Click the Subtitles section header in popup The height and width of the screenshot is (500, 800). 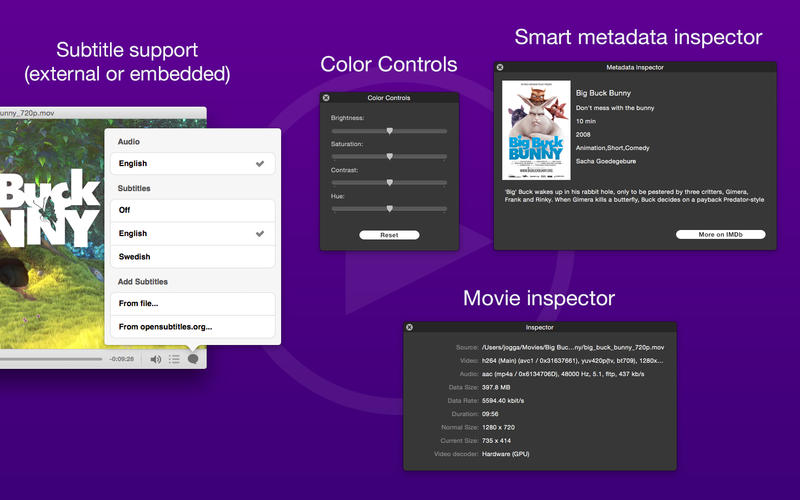pyautogui.click(x=134, y=188)
